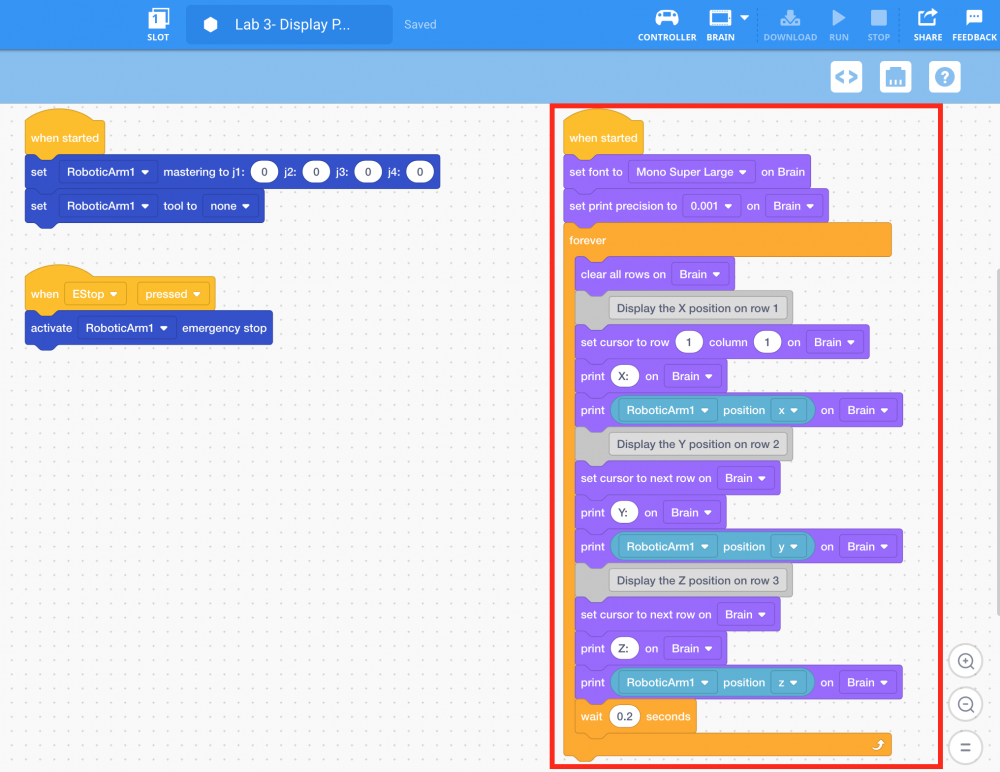Screen dimensions: 1000x772
Task: Click the project name Lab 3- Display P...
Action: coord(290,25)
